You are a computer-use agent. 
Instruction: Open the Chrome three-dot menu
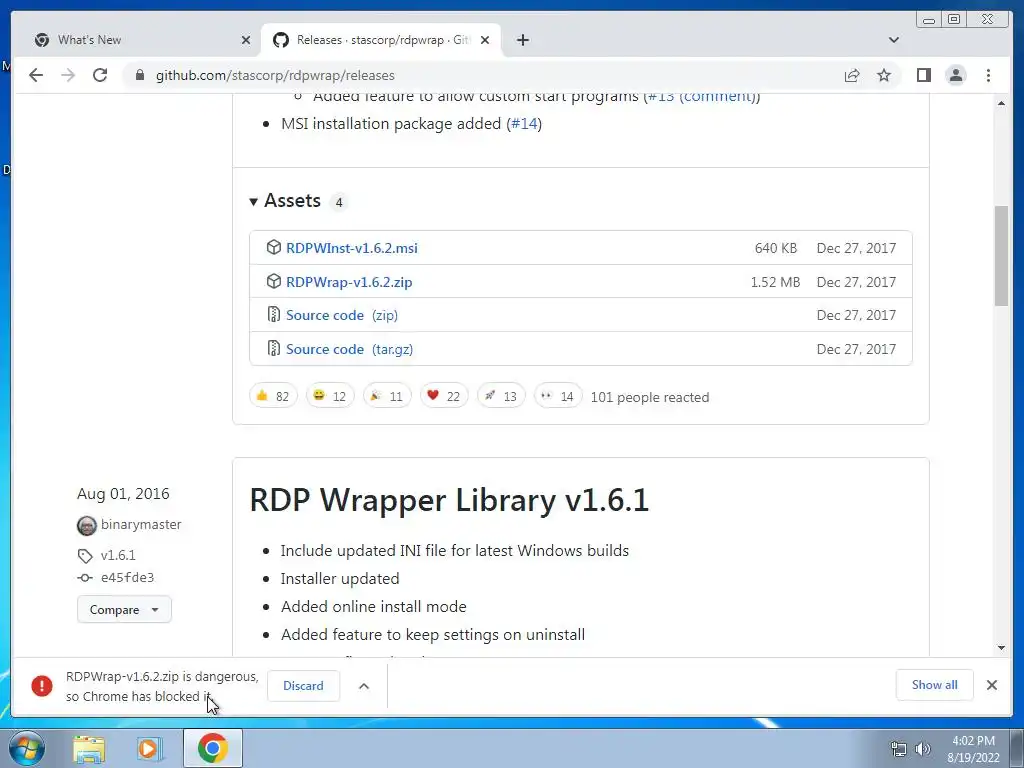click(988, 75)
